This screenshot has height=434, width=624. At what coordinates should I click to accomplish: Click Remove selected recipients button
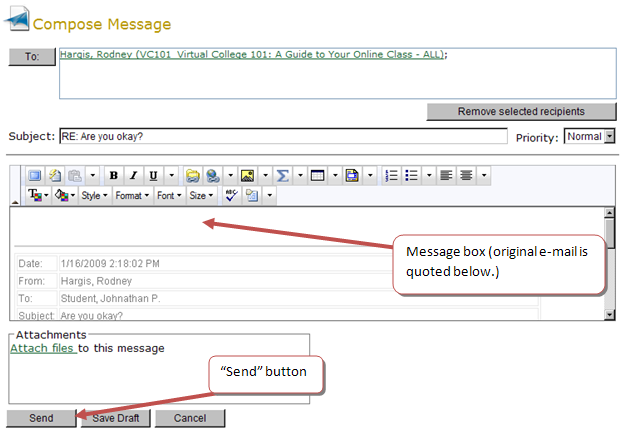click(520, 111)
